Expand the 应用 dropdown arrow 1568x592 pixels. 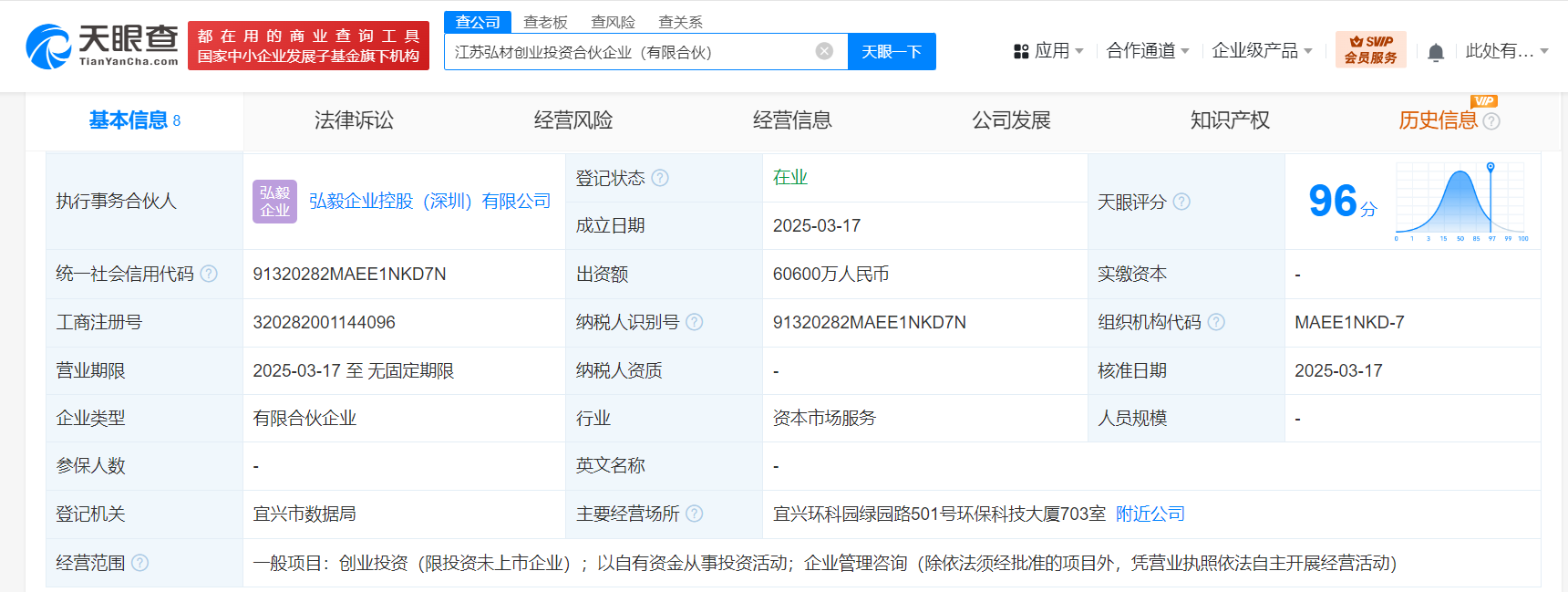(1079, 51)
